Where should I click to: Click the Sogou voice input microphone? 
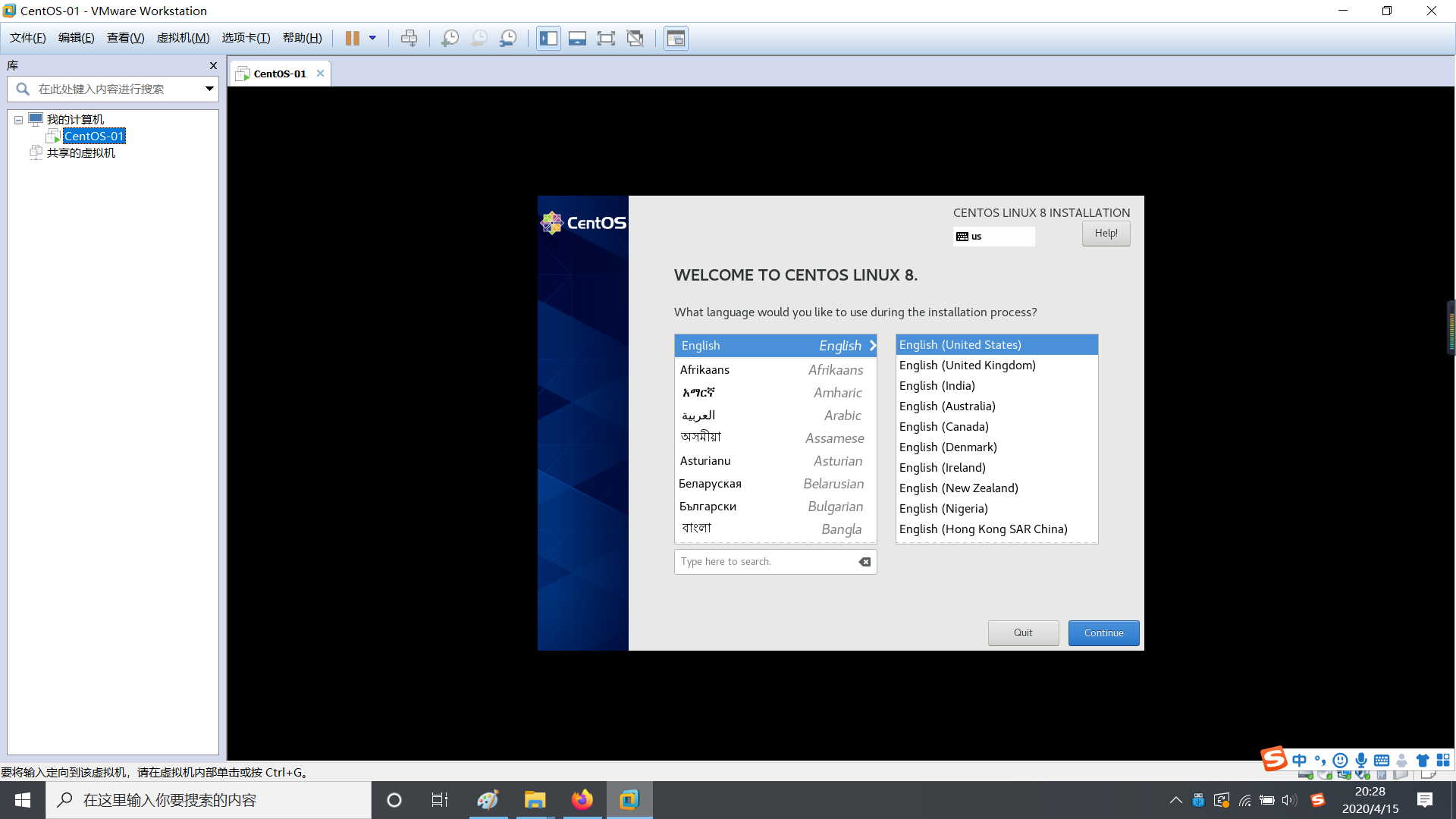click(1361, 761)
